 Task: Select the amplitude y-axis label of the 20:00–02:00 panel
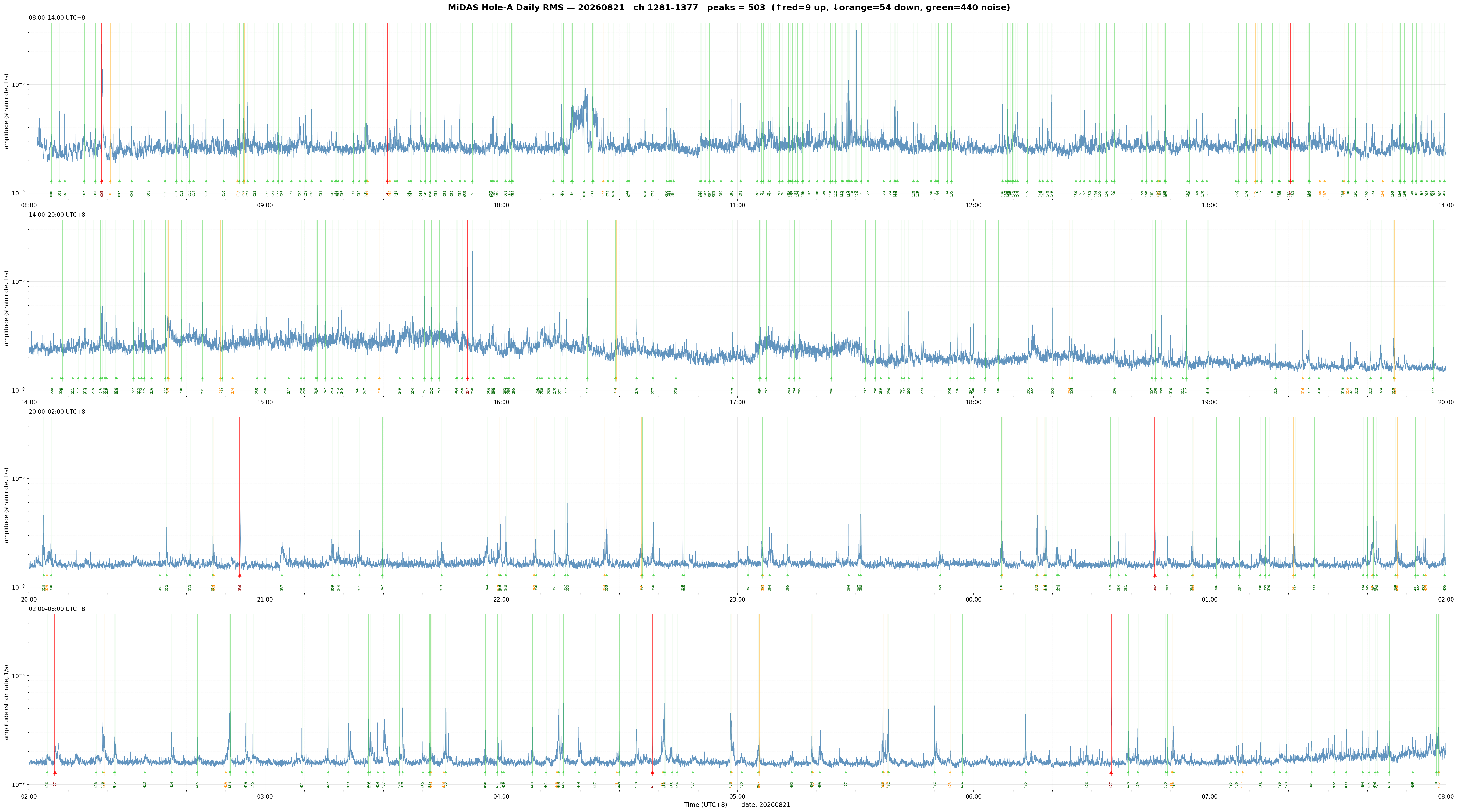(x=7, y=505)
